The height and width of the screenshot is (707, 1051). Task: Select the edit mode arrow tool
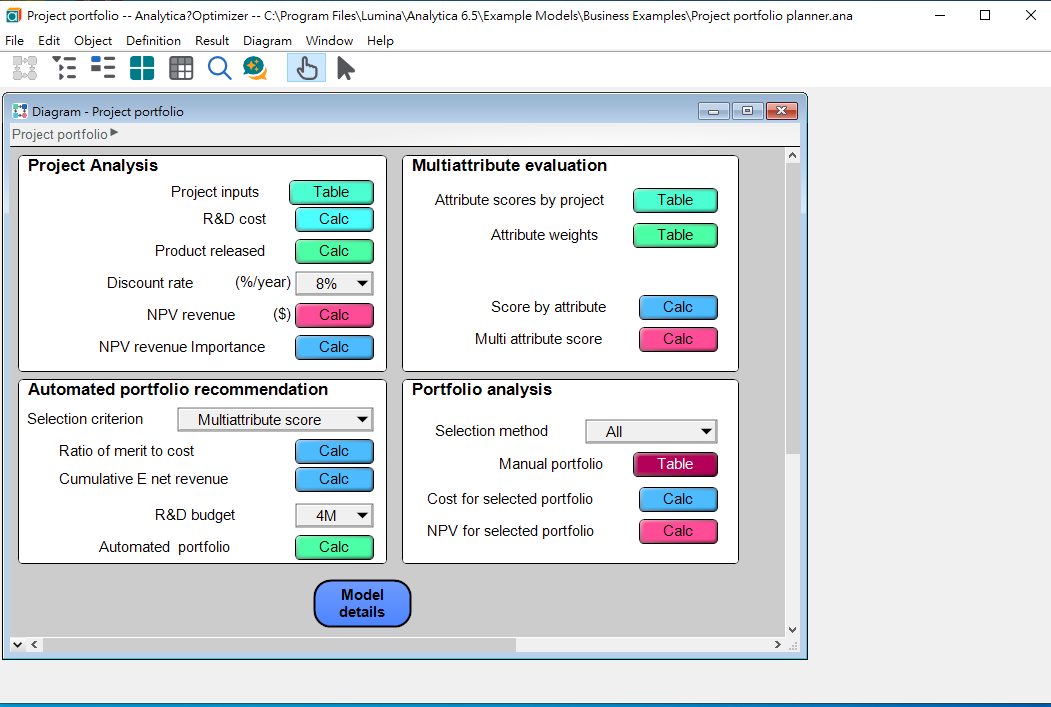345,68
